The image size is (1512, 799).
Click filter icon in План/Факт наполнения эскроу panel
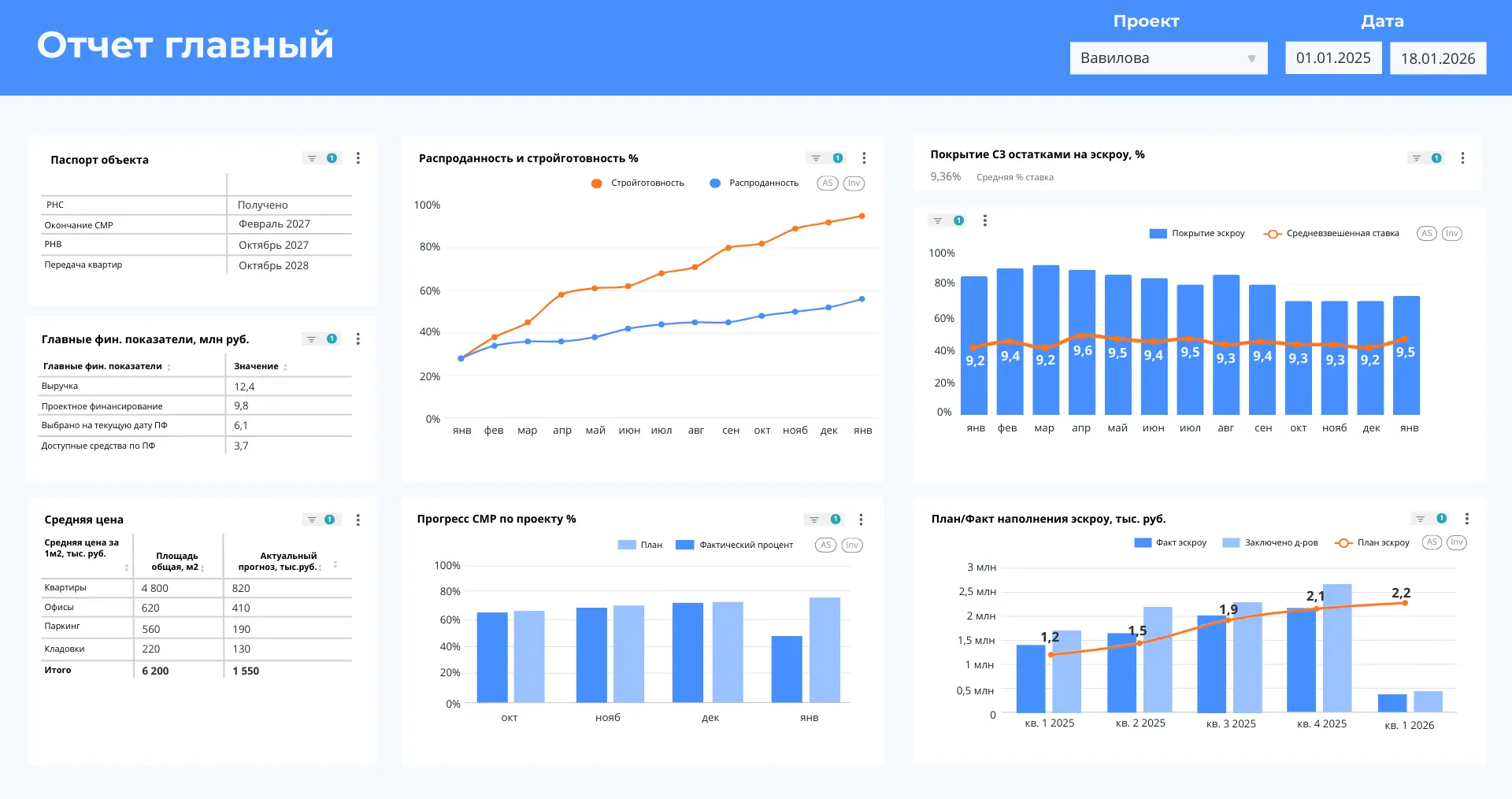[1421, 519]
